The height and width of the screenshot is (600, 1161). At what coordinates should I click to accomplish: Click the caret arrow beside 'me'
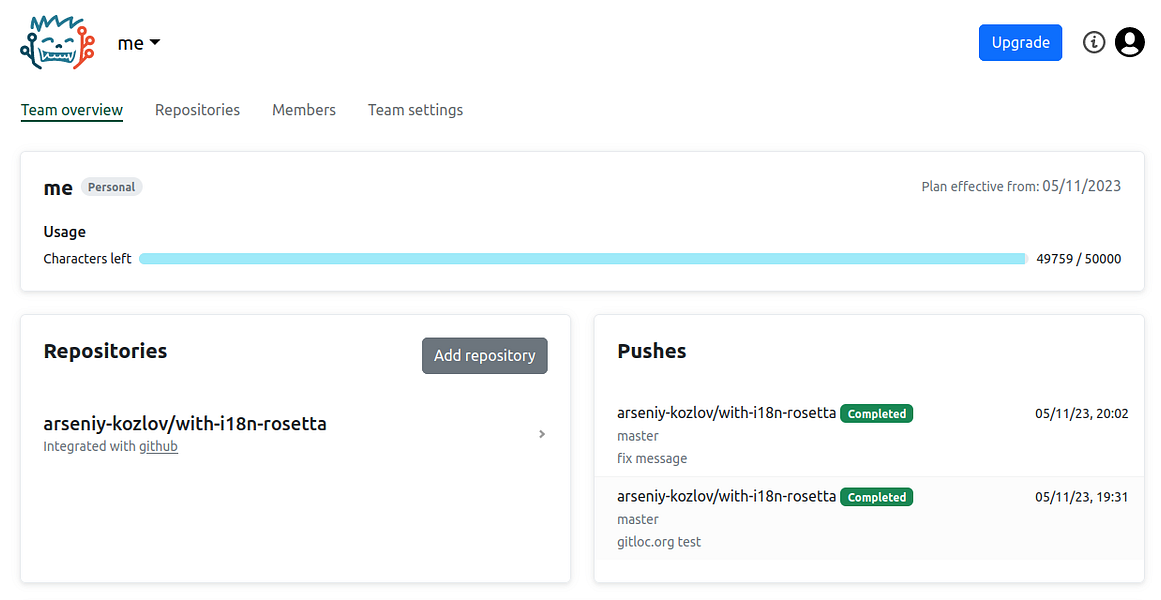point(155,43)
